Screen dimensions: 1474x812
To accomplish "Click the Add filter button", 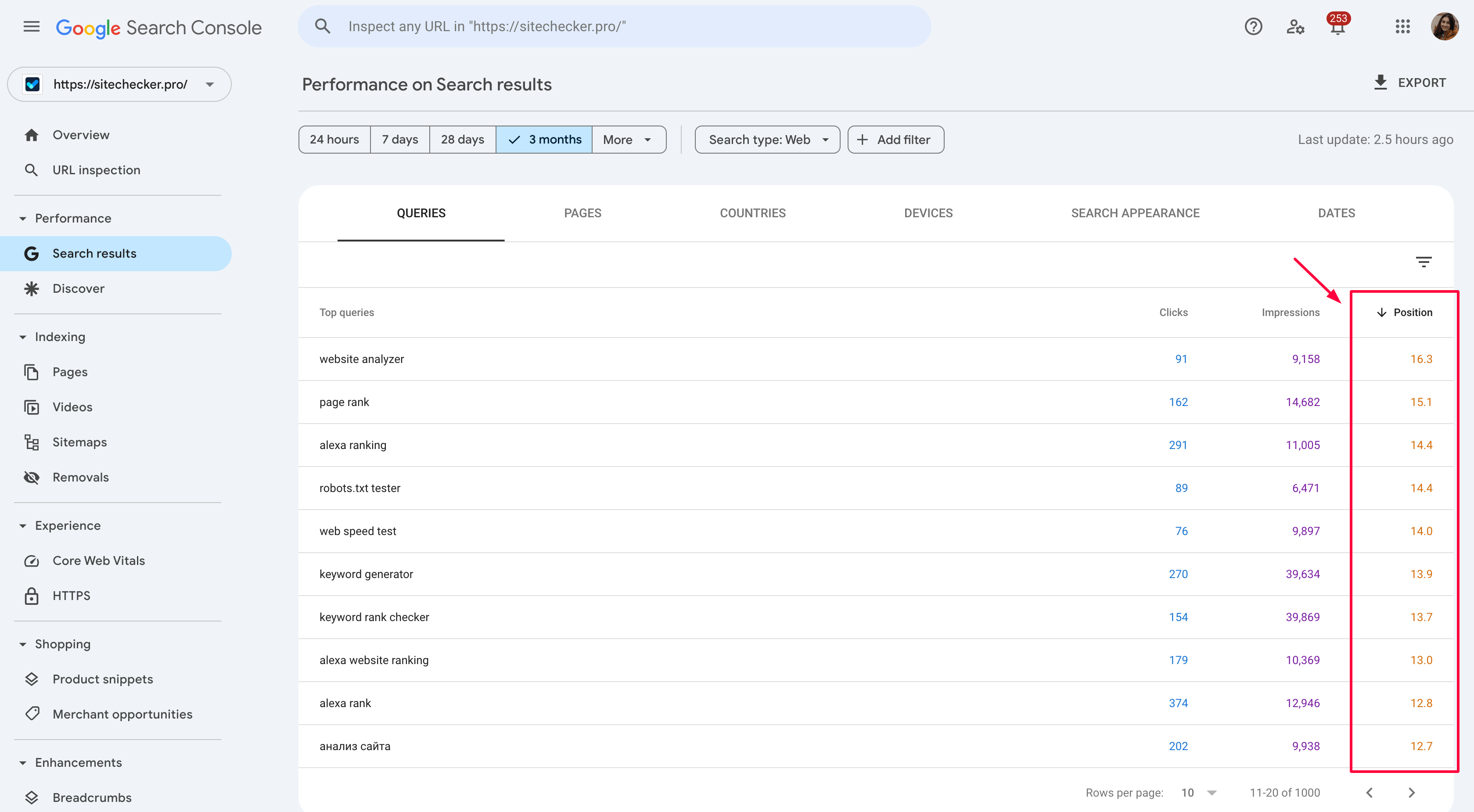I will [895, 140].
